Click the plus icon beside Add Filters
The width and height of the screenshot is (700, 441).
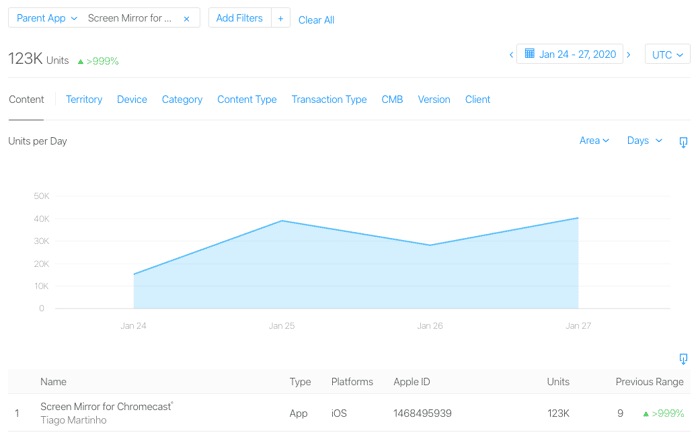[x=281, y=18]
